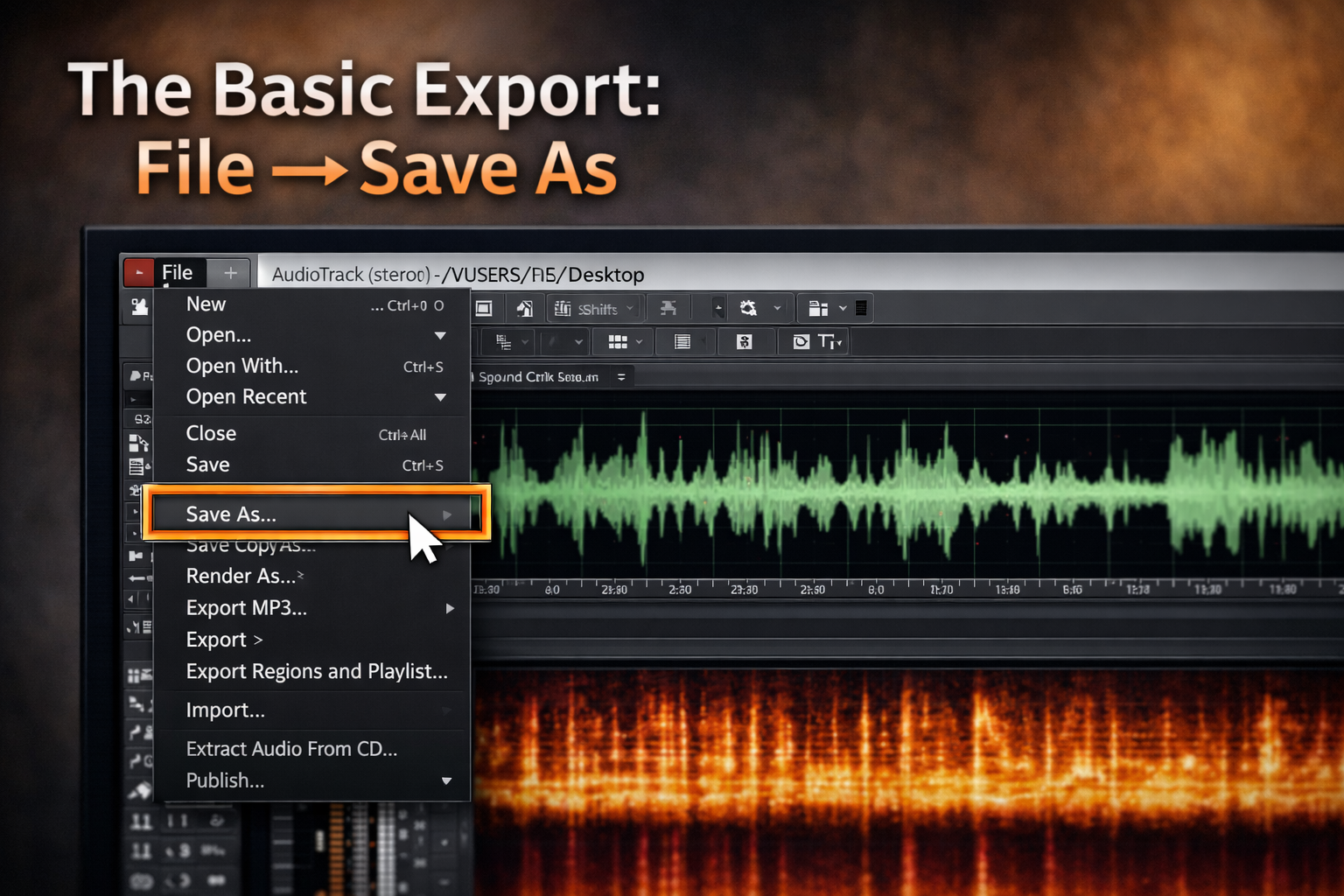The image size is (1344, 896).
Task: Click the green waveform in the audio track
Action: coord(875,490)
